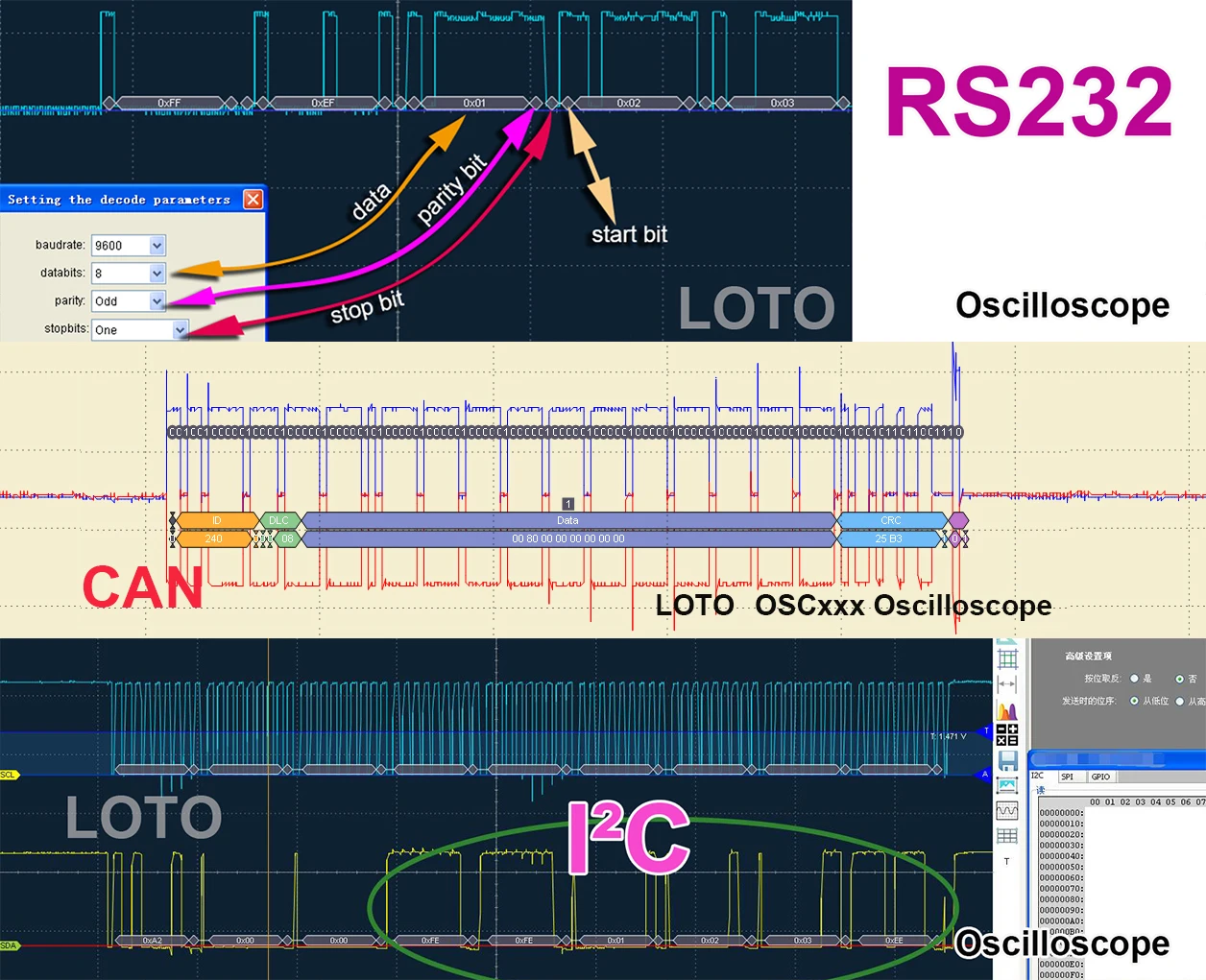Open the databits 8 dropdown

[x=129, y=274]
